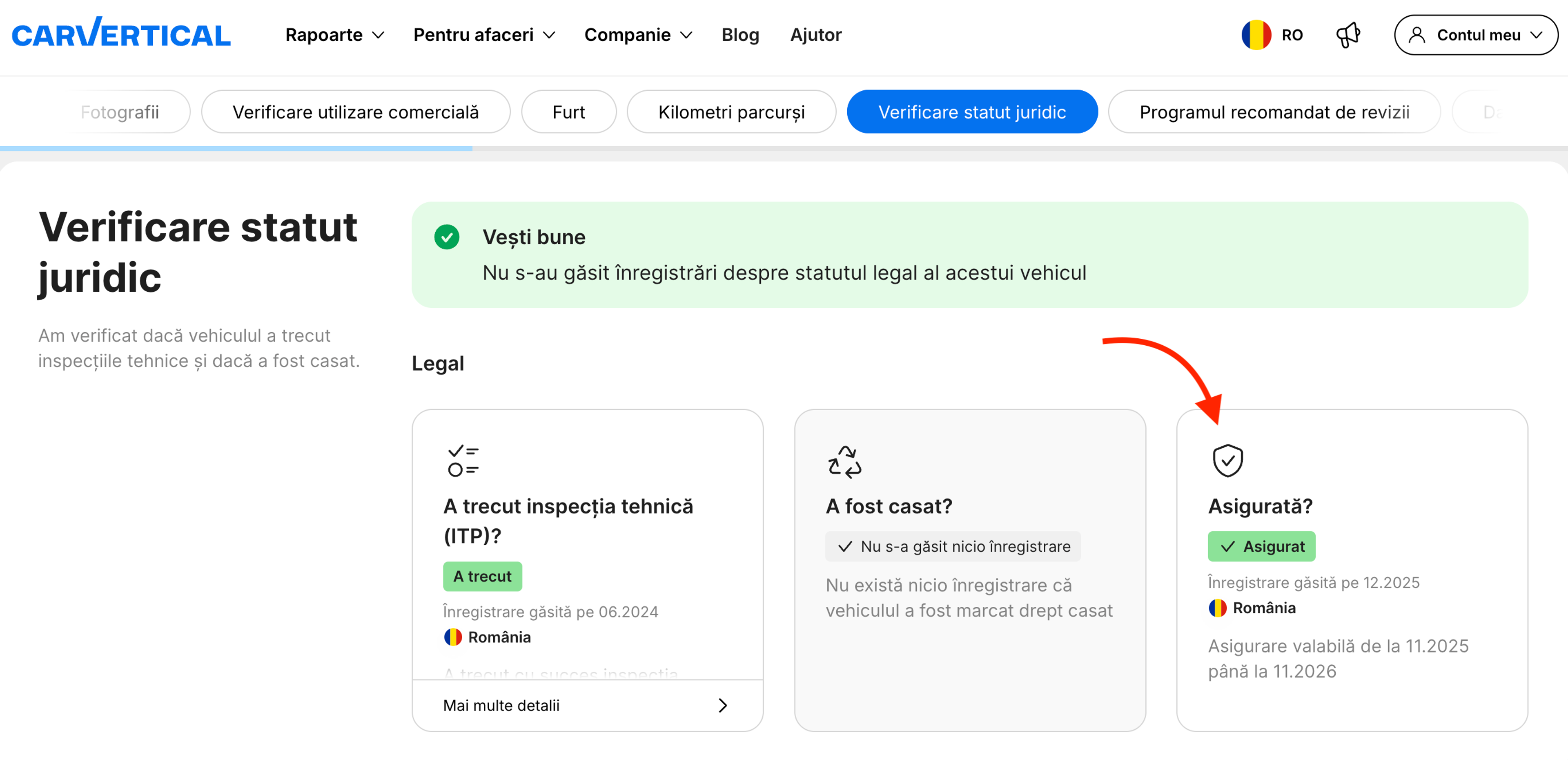Screen dimensions: 1568x760
Task: Select the Romanian flag language icon
Action: tap(1256, 35)
